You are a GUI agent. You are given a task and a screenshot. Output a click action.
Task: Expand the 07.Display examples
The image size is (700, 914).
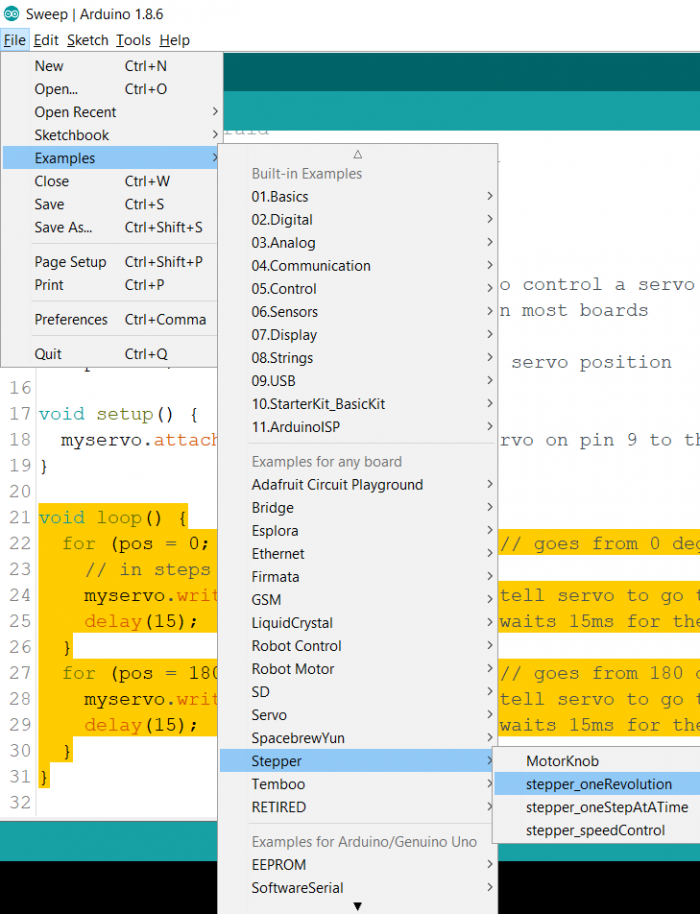tap(358, 335)
